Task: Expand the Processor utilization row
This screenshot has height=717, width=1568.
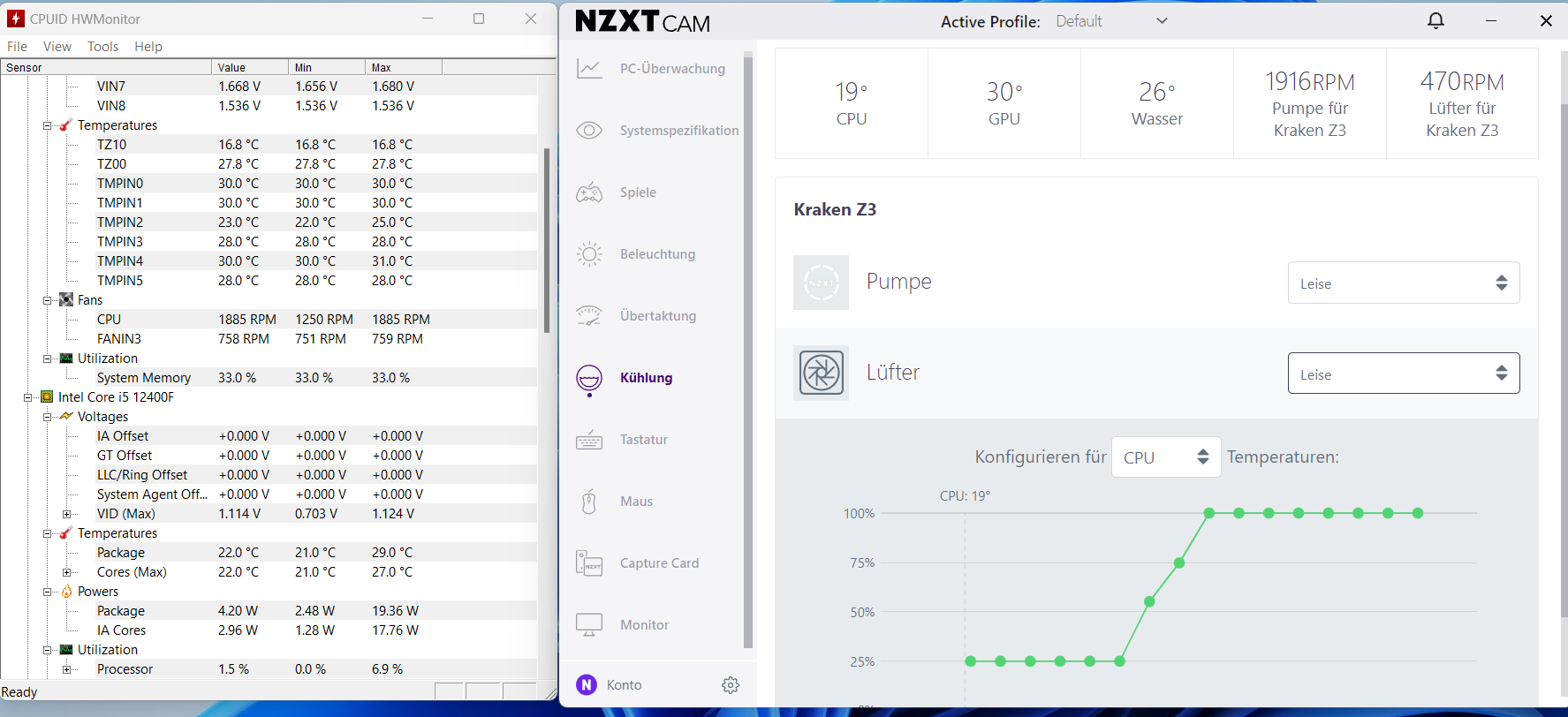Action: (67, 669)
